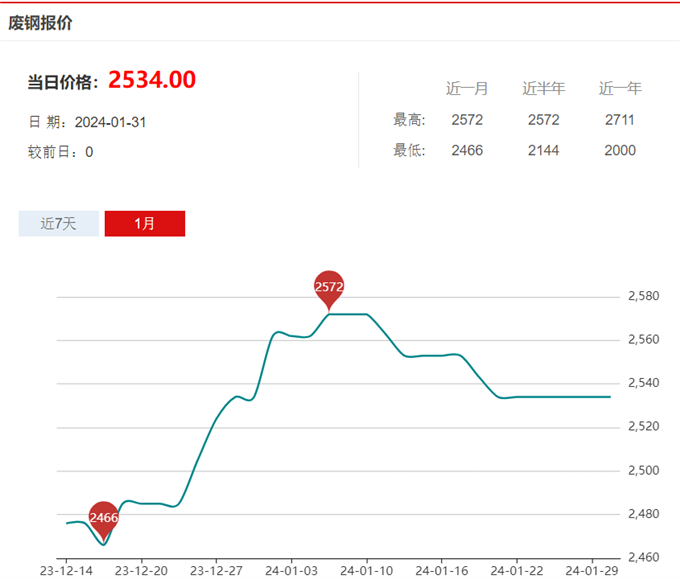The width and height of the screenshot is (680, 579).
Task: Click the 23-12-27 axis date label
Action: (216, 571)
